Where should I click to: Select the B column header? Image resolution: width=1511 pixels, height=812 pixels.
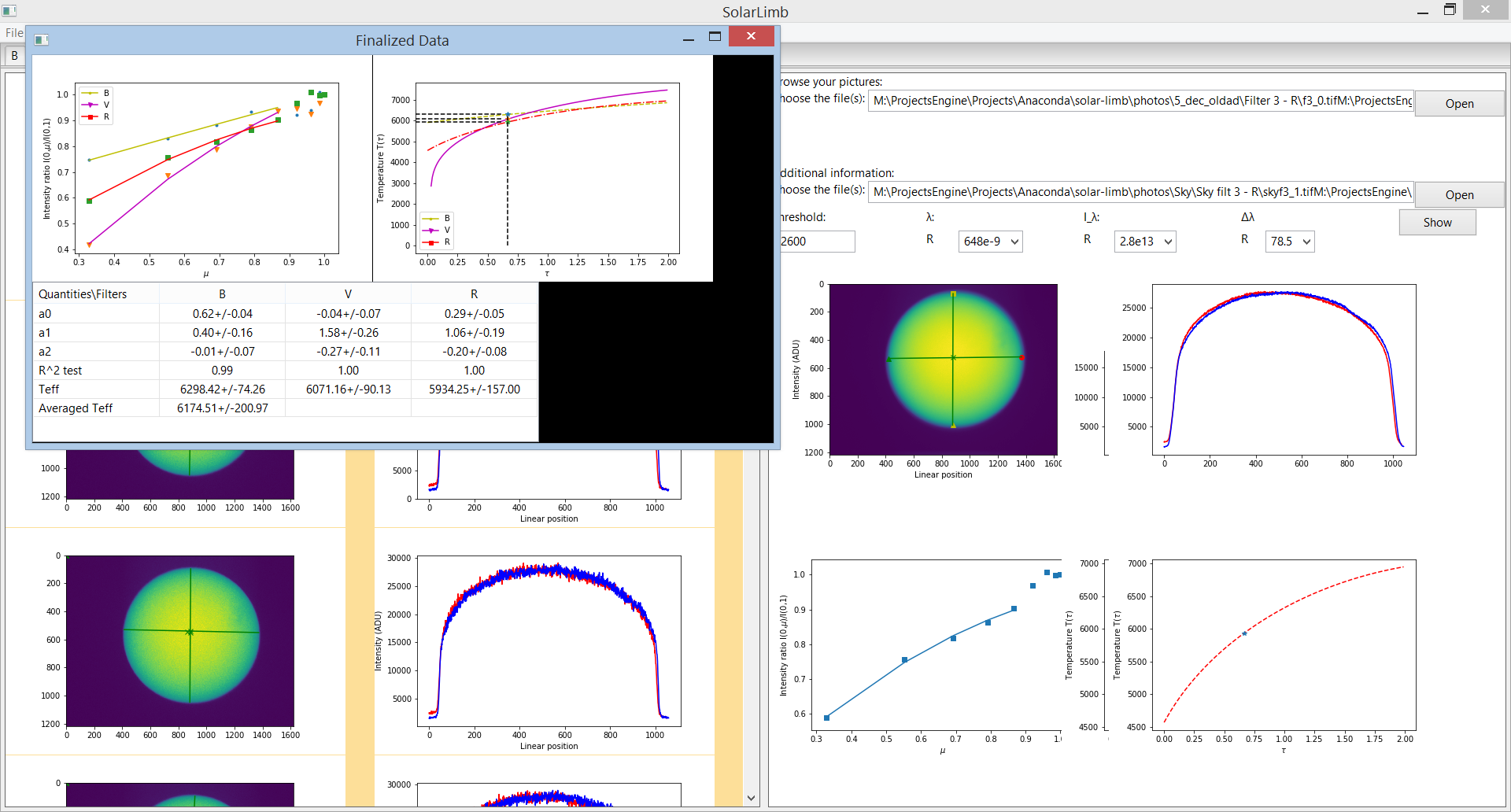tap(223, 294)
